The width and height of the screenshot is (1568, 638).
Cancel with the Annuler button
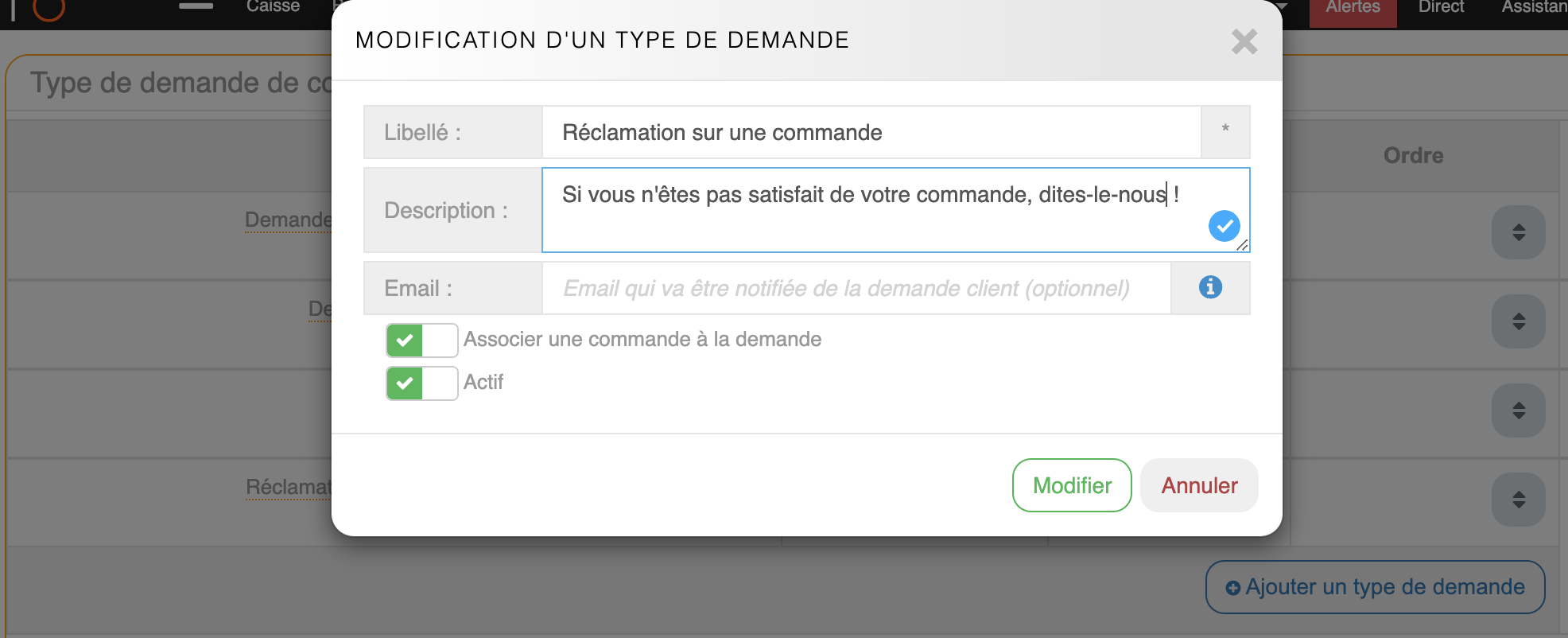click(1199, 485)
